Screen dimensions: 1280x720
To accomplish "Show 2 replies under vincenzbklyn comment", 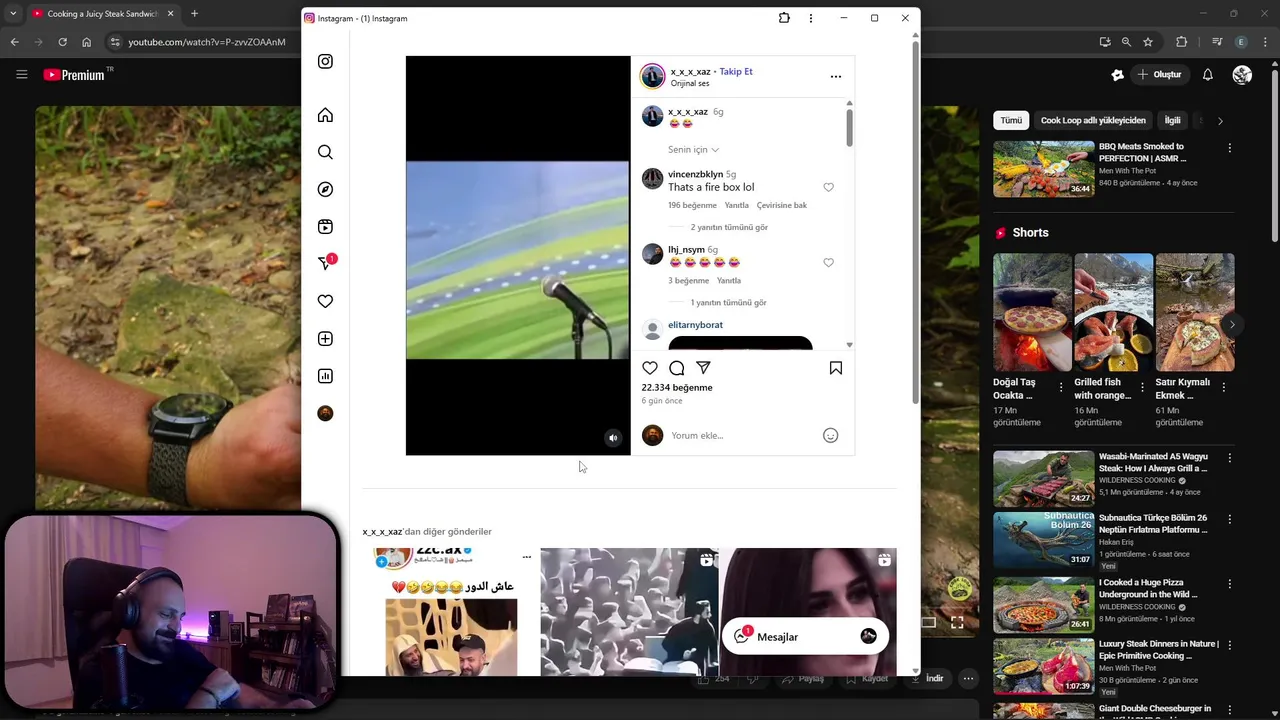I will coord(729,227).
